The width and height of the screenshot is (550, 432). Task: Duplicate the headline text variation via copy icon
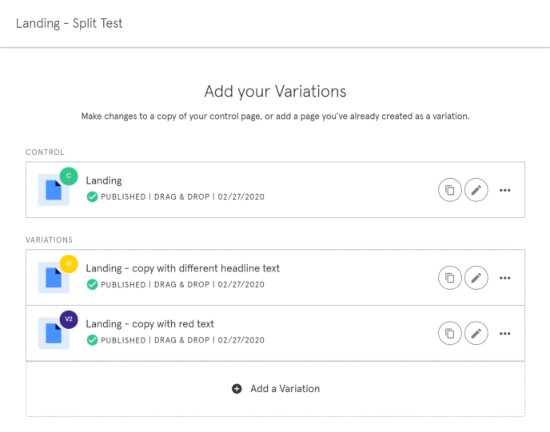click(450, 278)
